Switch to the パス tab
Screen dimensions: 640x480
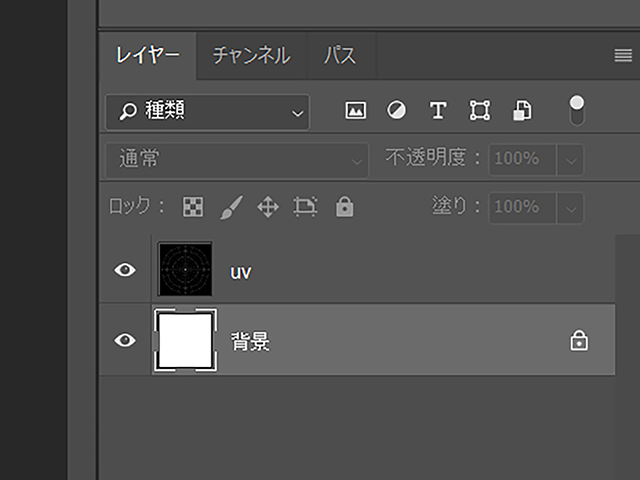[x=341, y=56]
